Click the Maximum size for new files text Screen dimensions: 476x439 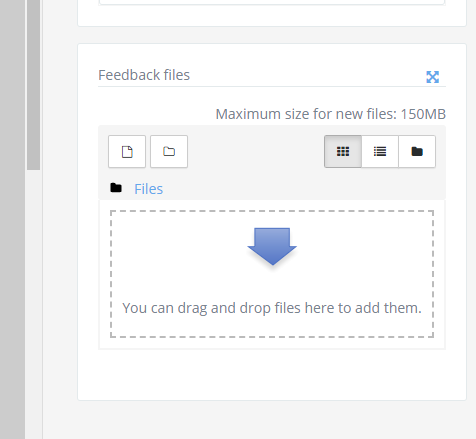coord(331,114)
